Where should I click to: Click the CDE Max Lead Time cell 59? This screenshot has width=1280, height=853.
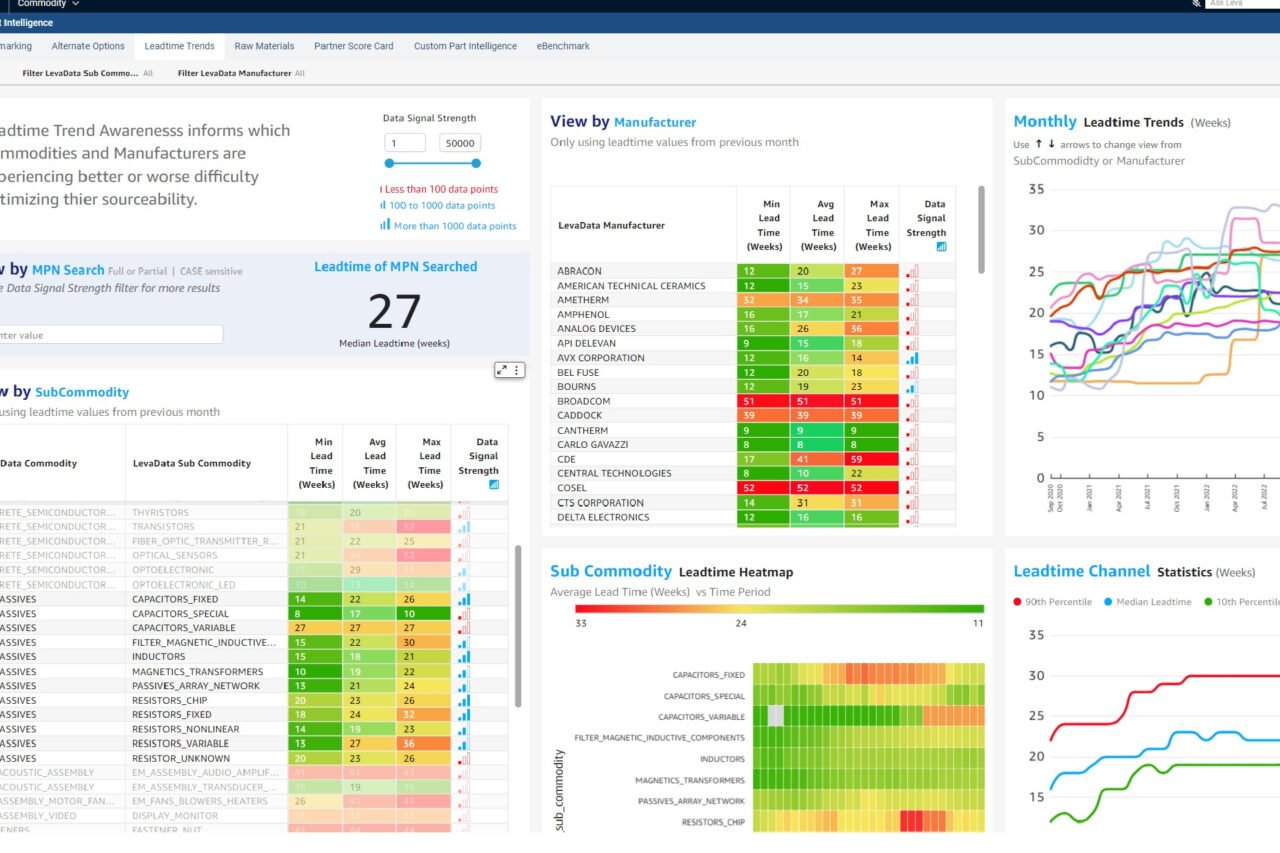coord(872,459)
